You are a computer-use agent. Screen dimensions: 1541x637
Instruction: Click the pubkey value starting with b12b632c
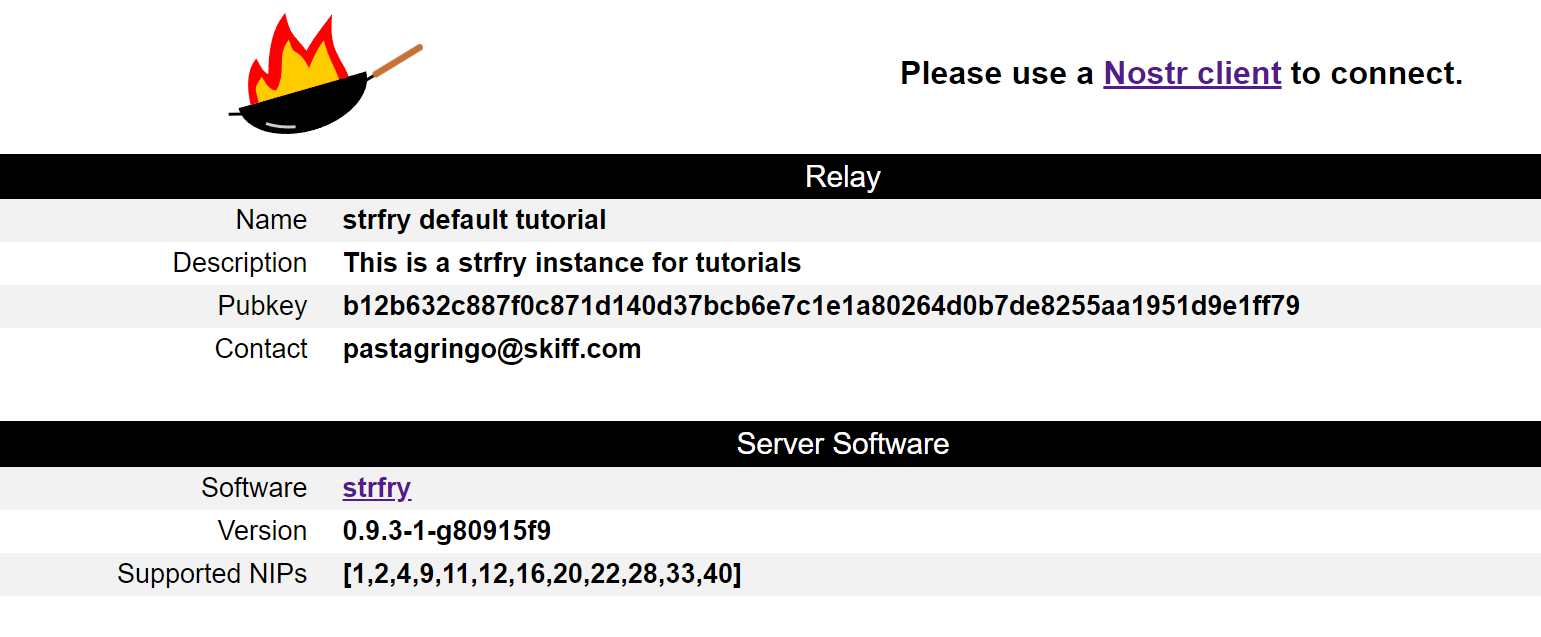click(x=821, y=306)
